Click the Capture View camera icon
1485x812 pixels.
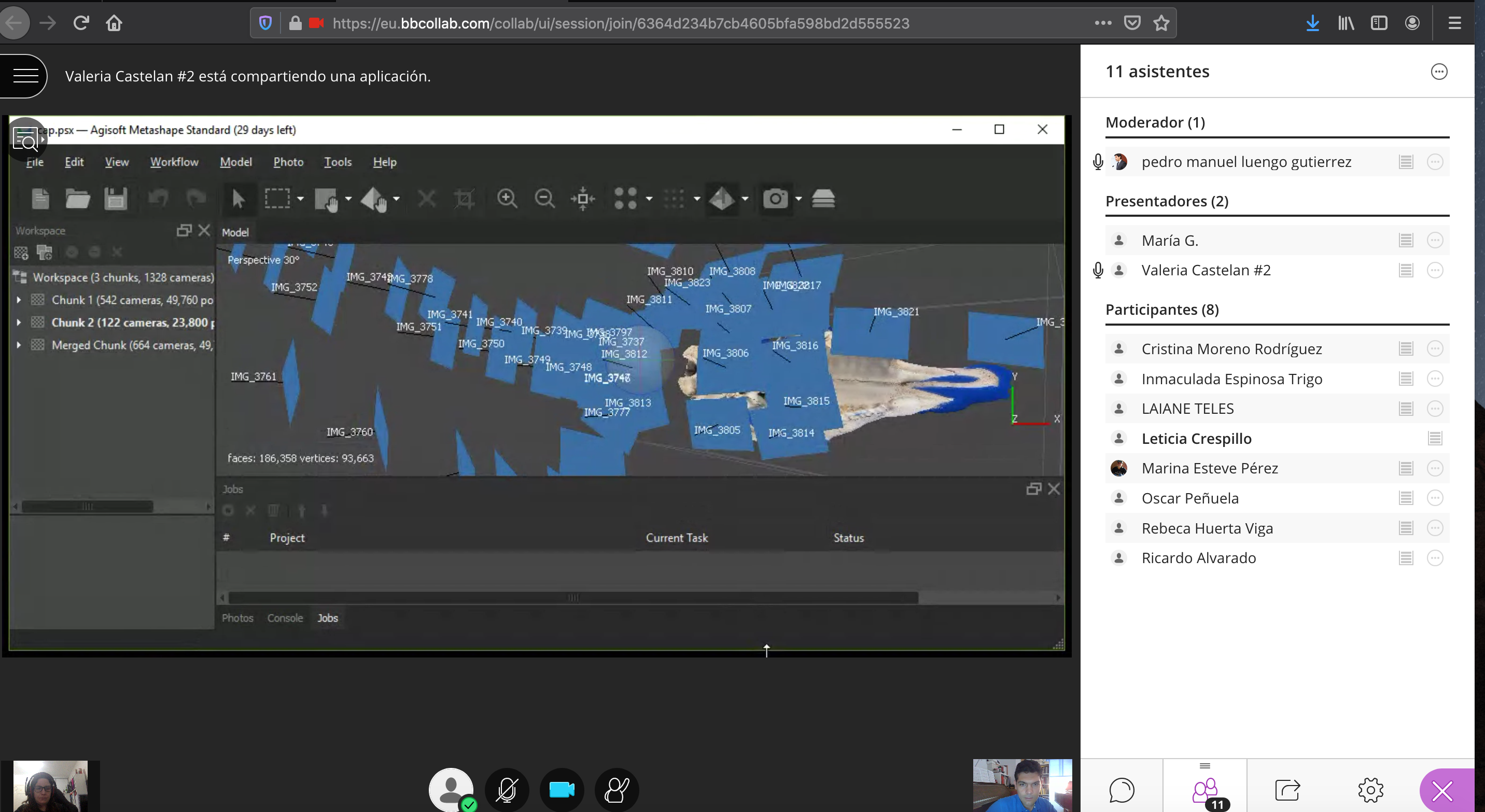click(775, 199)
